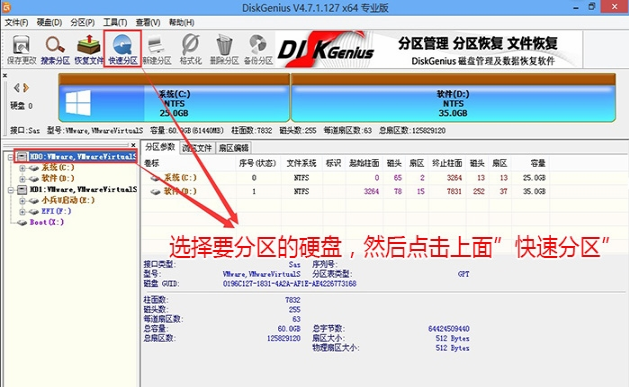Close the left disk tree panel

point(133,145)
